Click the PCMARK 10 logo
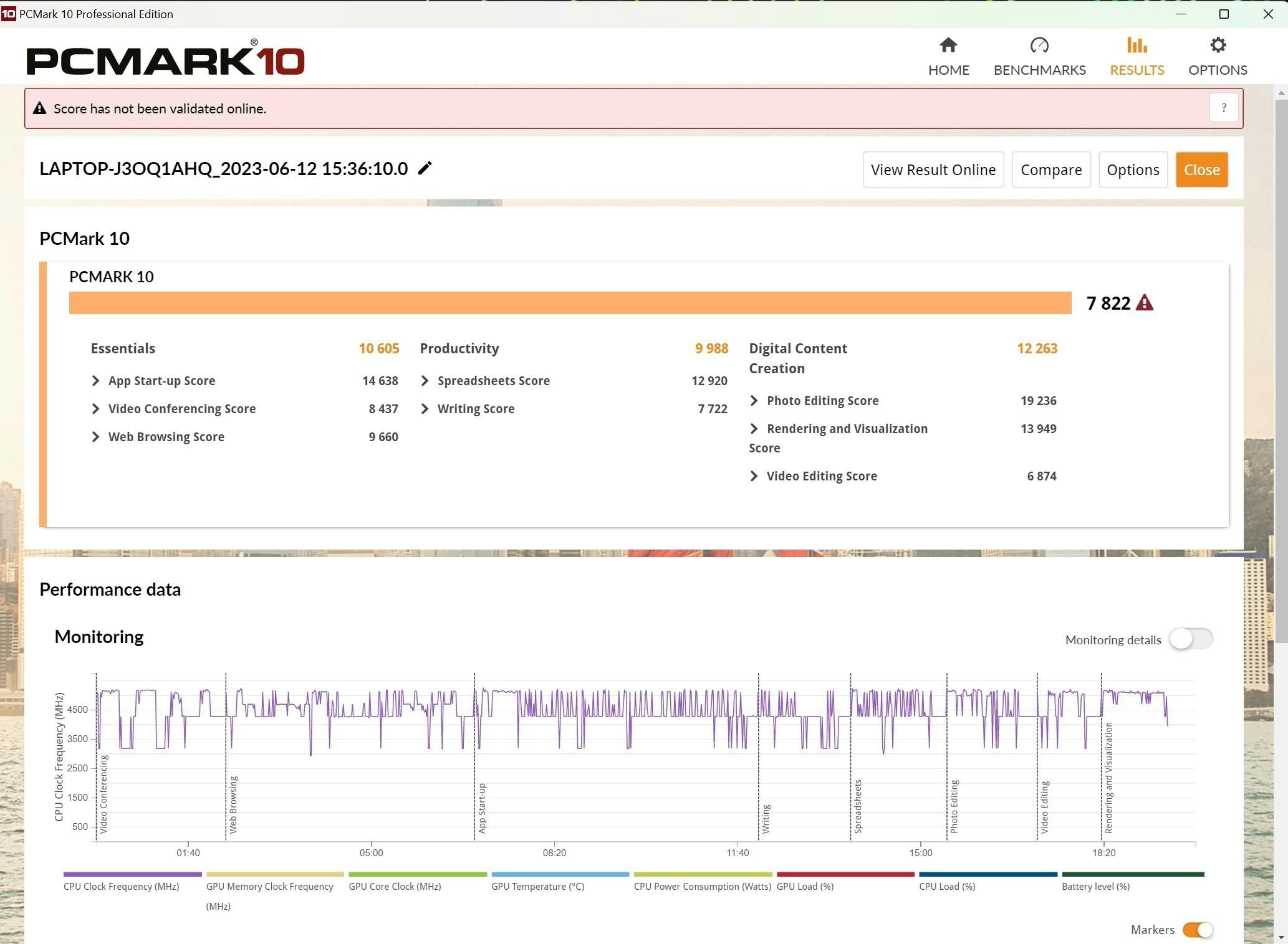This screenshot has height=944, width=1288. (165, 57)
